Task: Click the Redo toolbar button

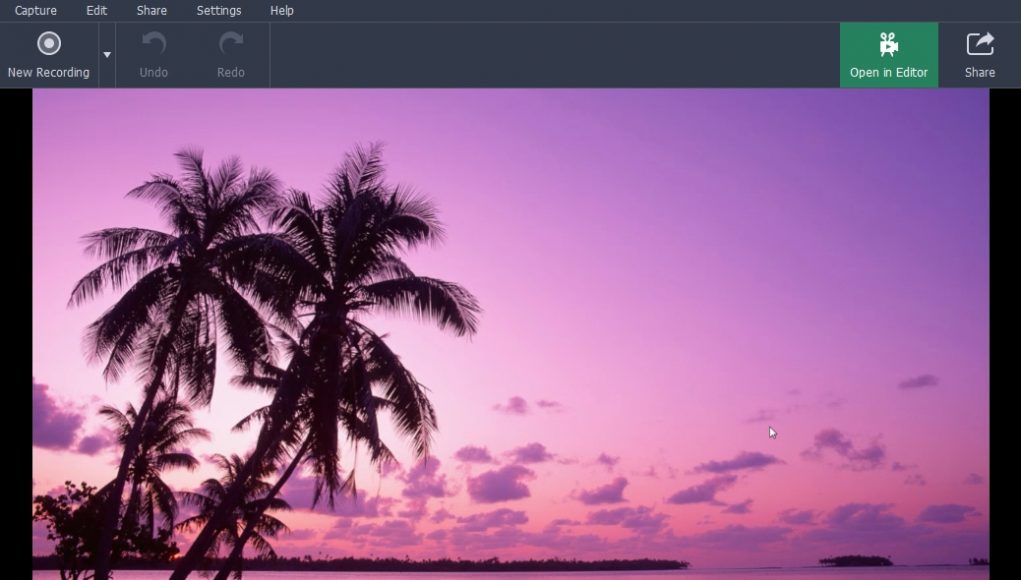Action: tap(231, 55)
